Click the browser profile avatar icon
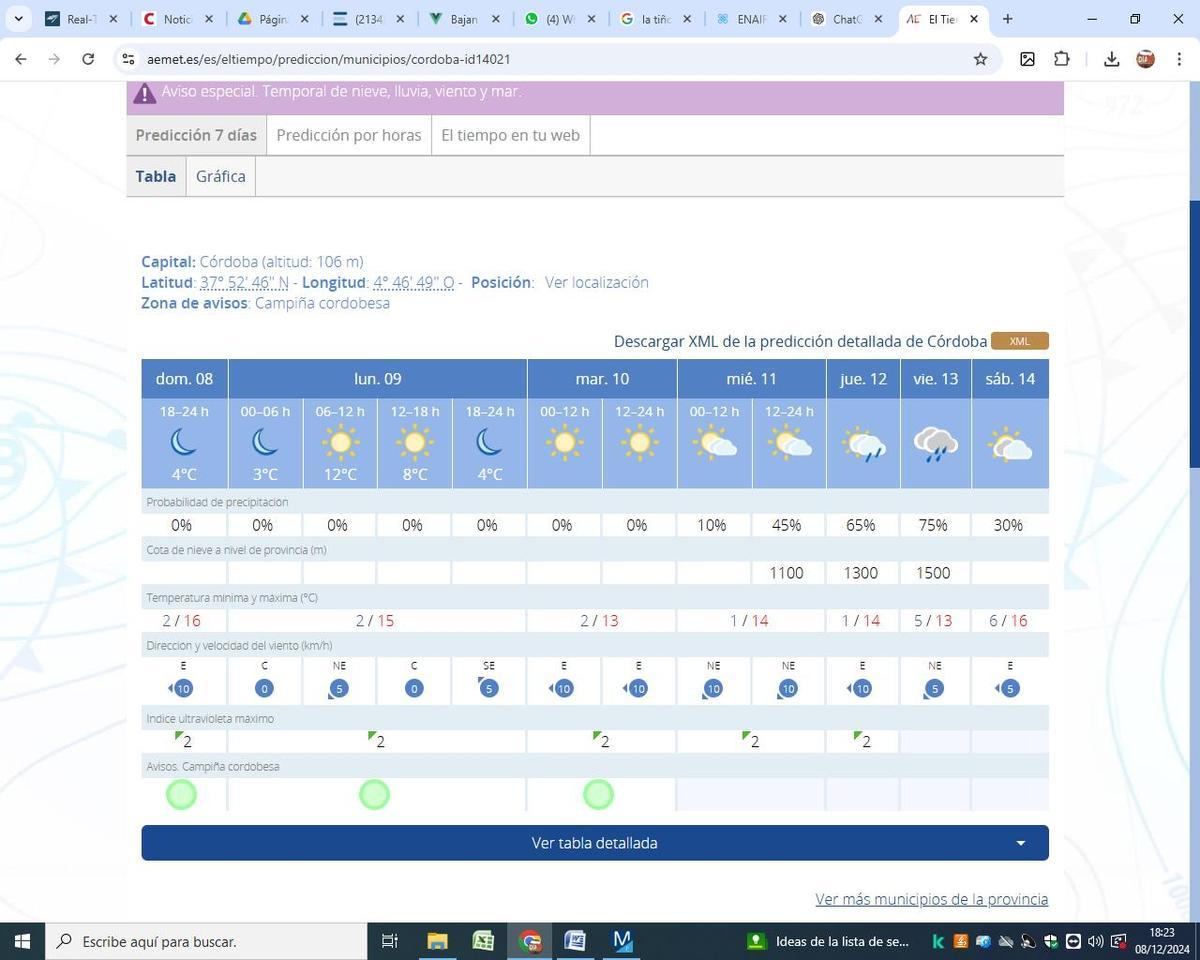 (x=1145, y=59)
